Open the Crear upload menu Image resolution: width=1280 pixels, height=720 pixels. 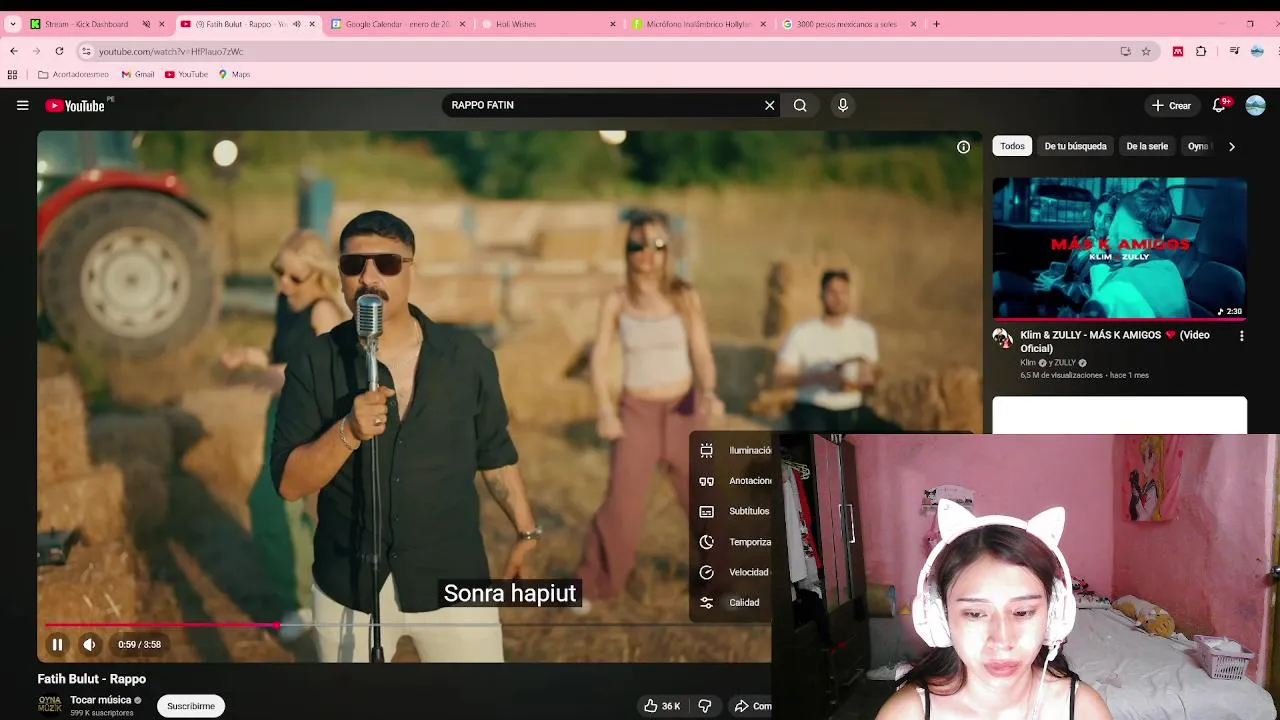click(1171, 105)
